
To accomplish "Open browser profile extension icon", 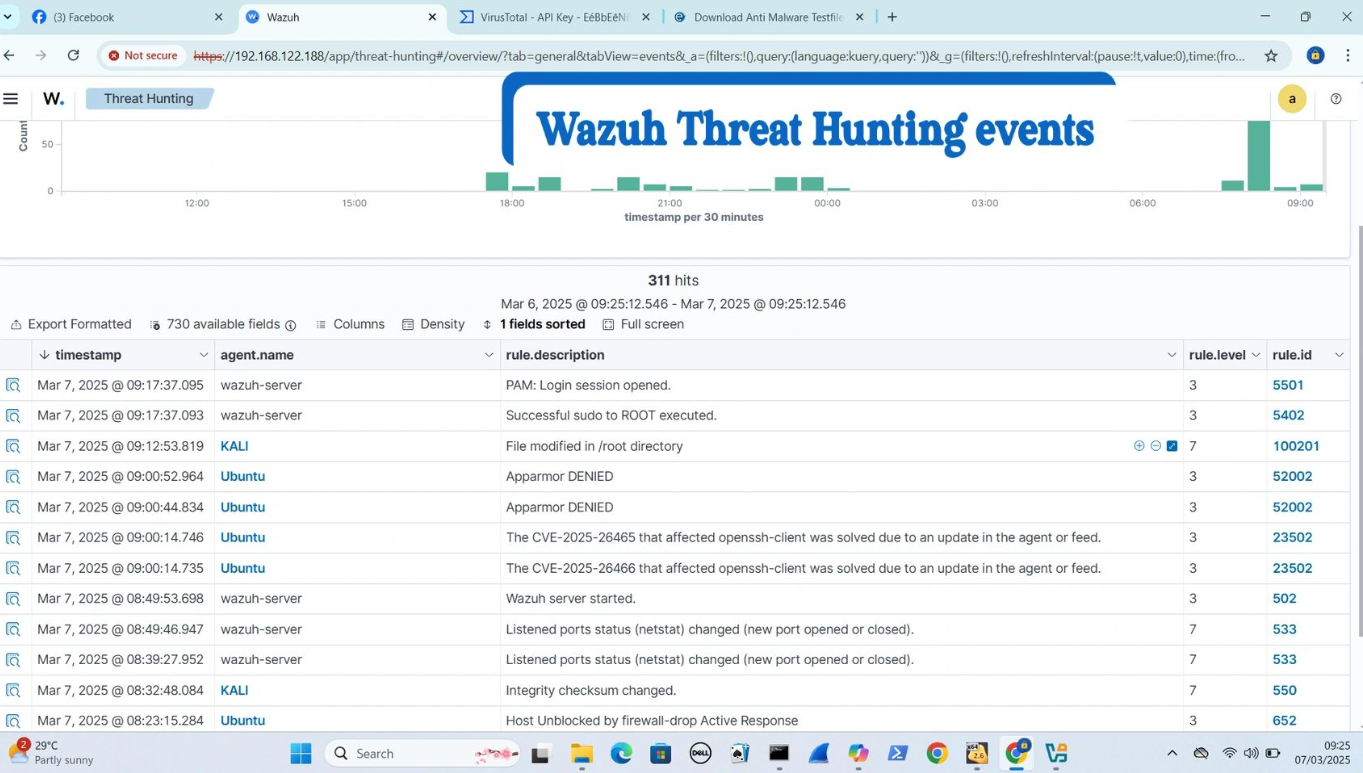I will point(1316,56).
